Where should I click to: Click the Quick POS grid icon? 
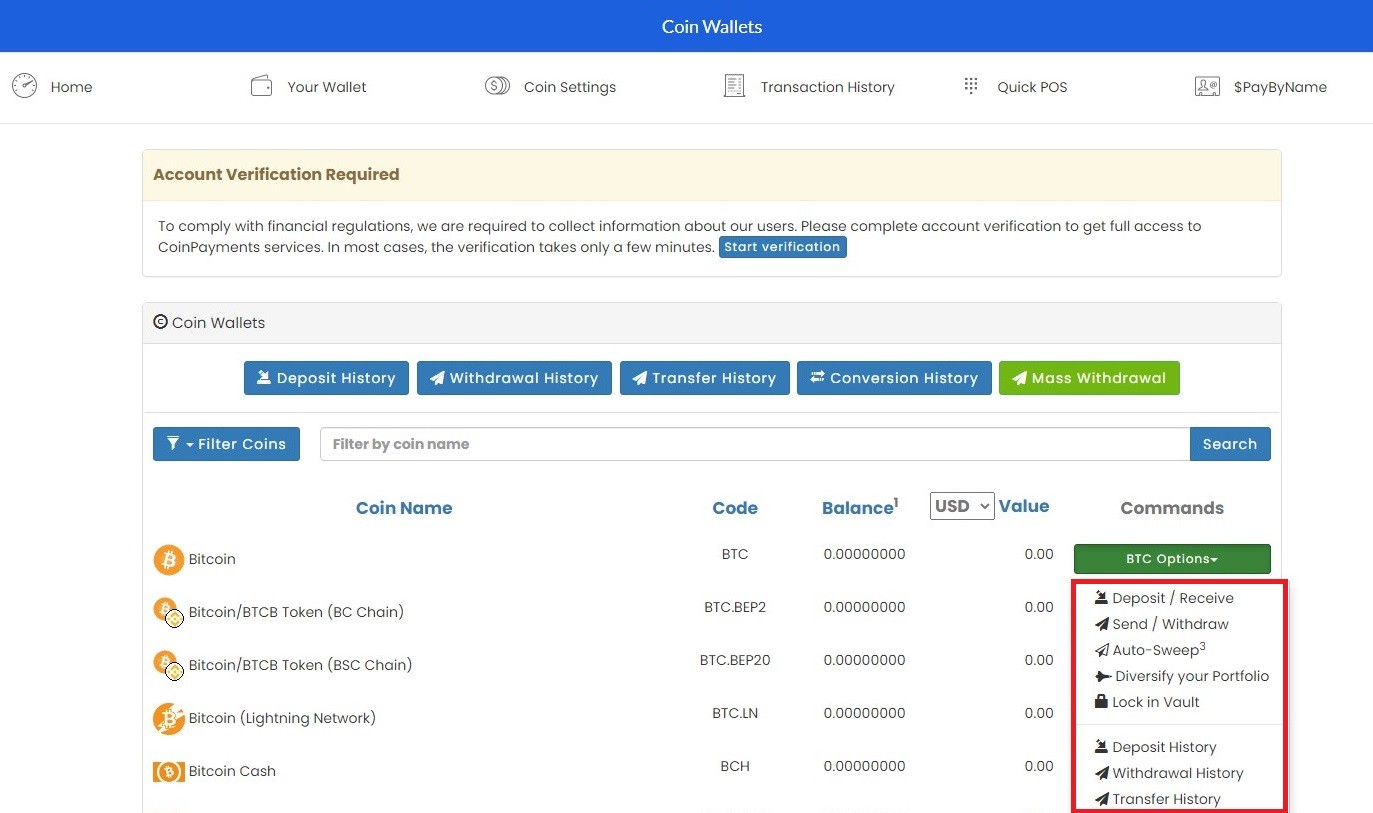(970, 86)
